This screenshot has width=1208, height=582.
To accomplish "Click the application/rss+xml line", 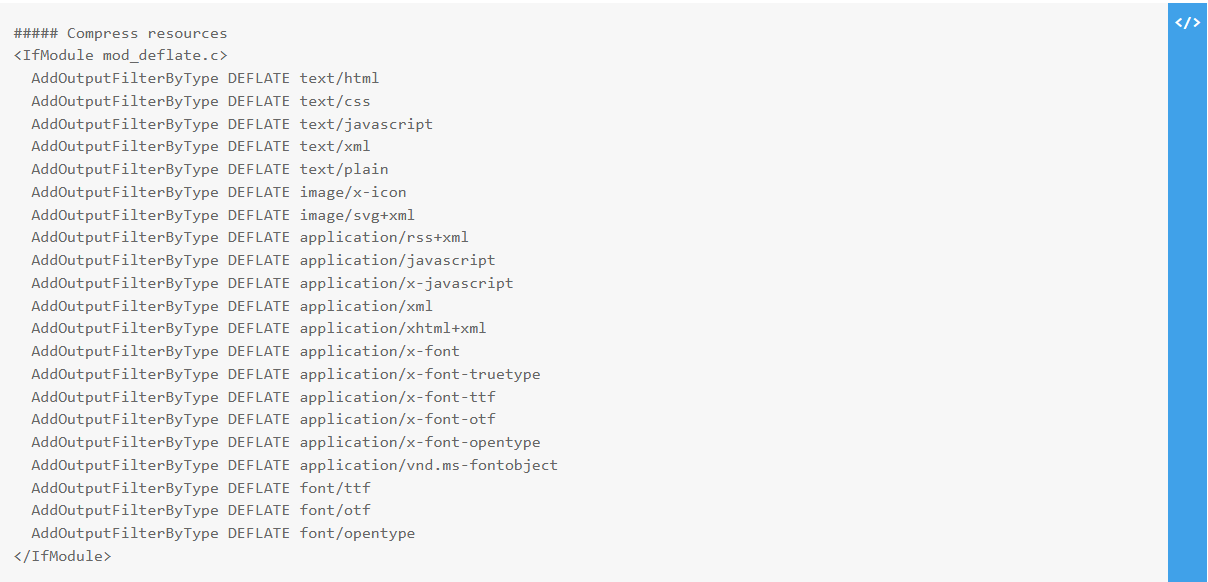I will (x=250, y=237).
